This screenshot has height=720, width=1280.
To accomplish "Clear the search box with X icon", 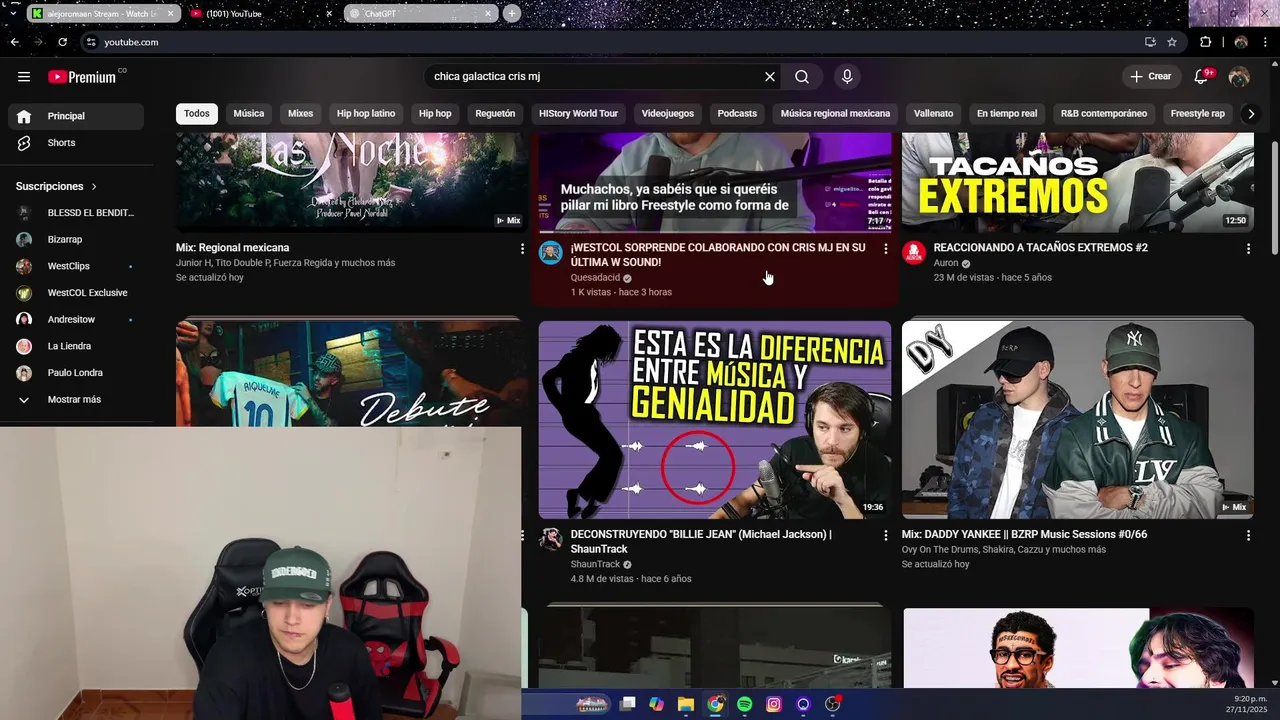I will (x=770, y=77).
